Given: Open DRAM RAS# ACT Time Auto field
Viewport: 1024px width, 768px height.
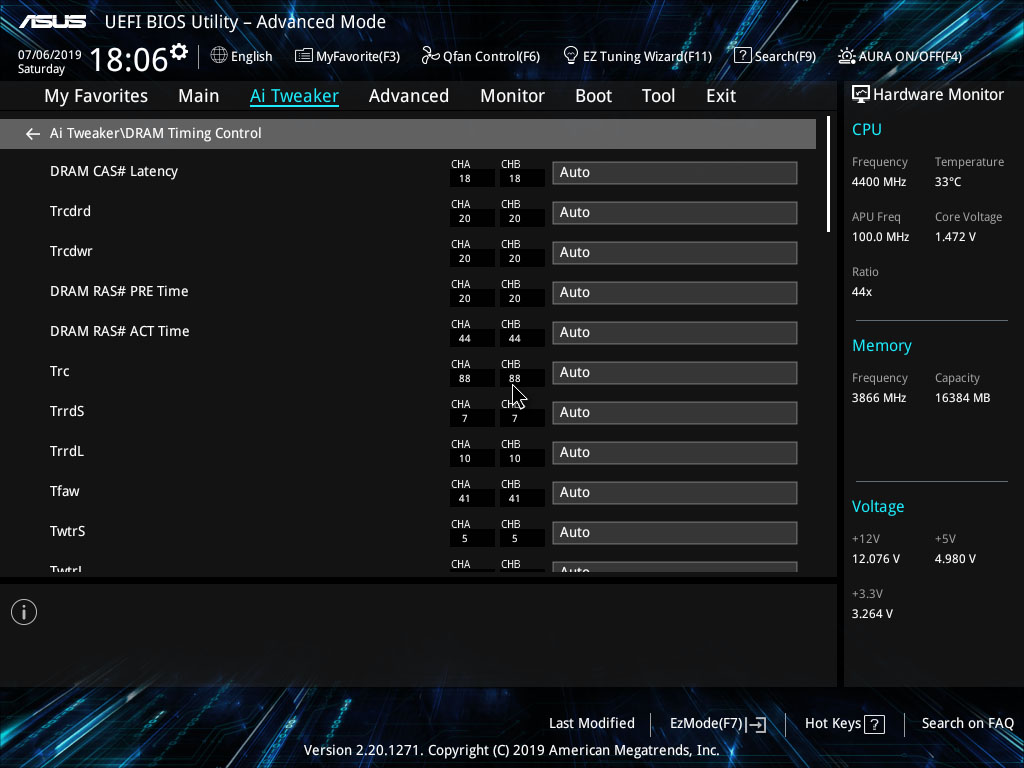Looking at the screenshot, I should pos(675,333).
